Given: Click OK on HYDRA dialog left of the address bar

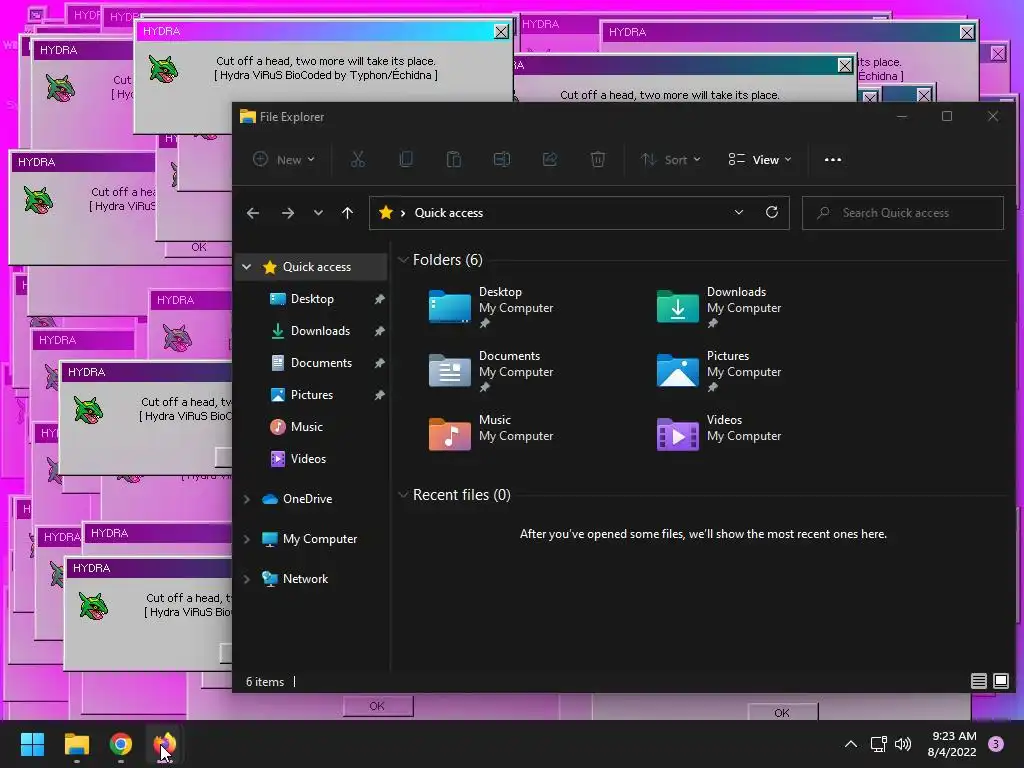Looking at the screenshot, I should [199, 248].
